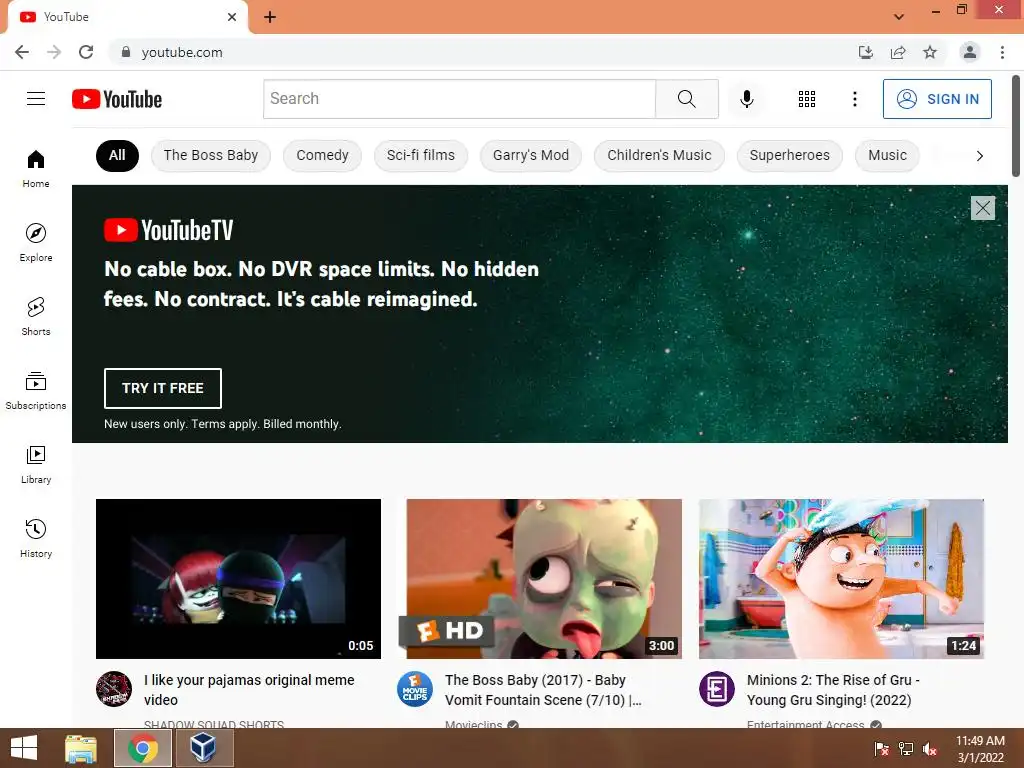Go to Home in sidebar
The image size is (1024, 768).
pyautogui.click(x=36, y=168)
